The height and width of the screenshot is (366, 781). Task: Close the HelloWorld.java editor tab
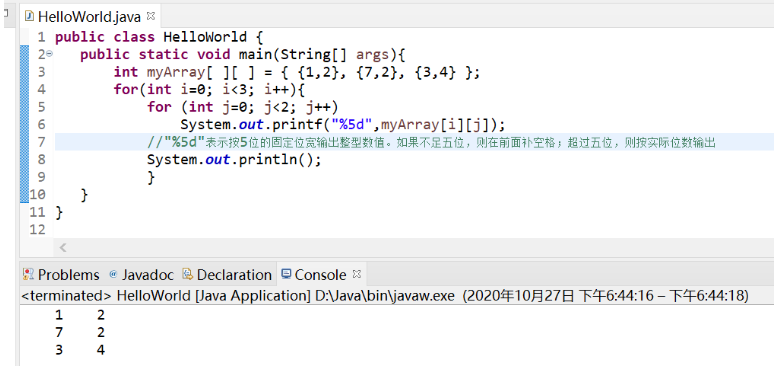pyautogui.click(x=151, y=15)
